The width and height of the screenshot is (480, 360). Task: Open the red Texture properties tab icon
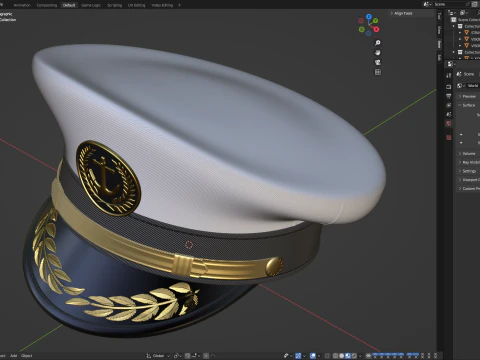click(x=449, y=137)
